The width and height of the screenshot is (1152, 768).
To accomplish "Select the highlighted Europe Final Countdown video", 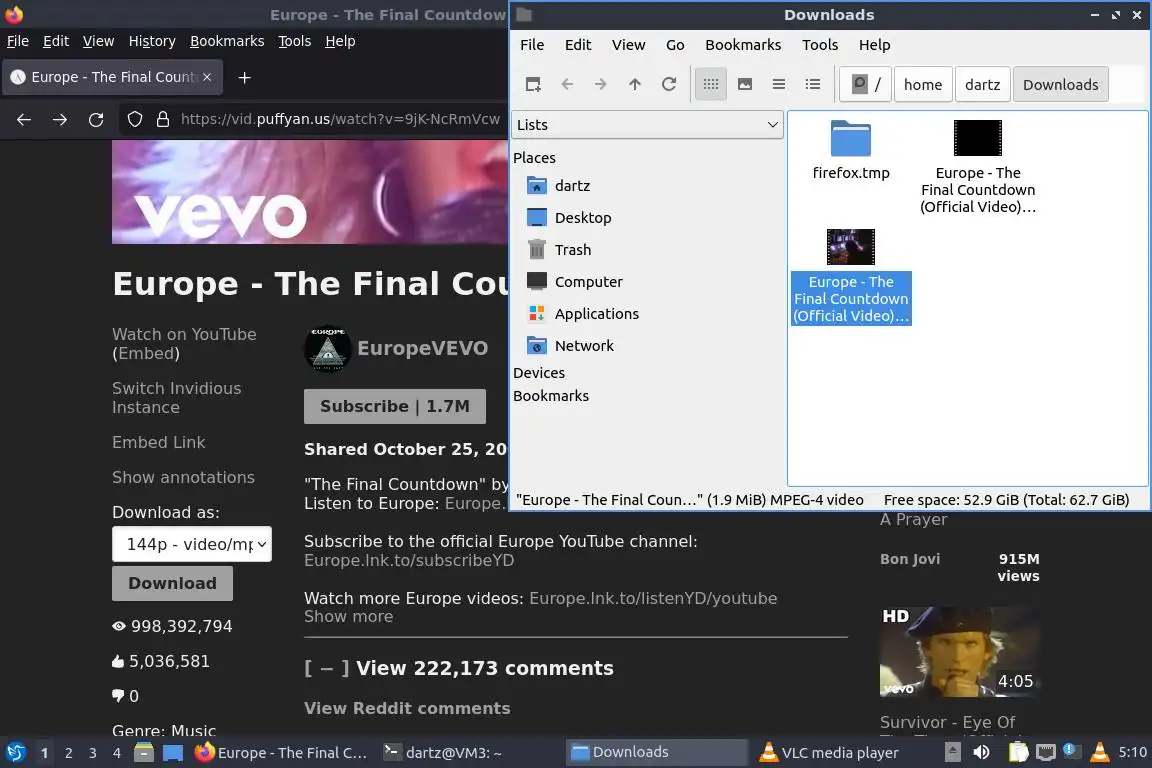I will point(851,276).
